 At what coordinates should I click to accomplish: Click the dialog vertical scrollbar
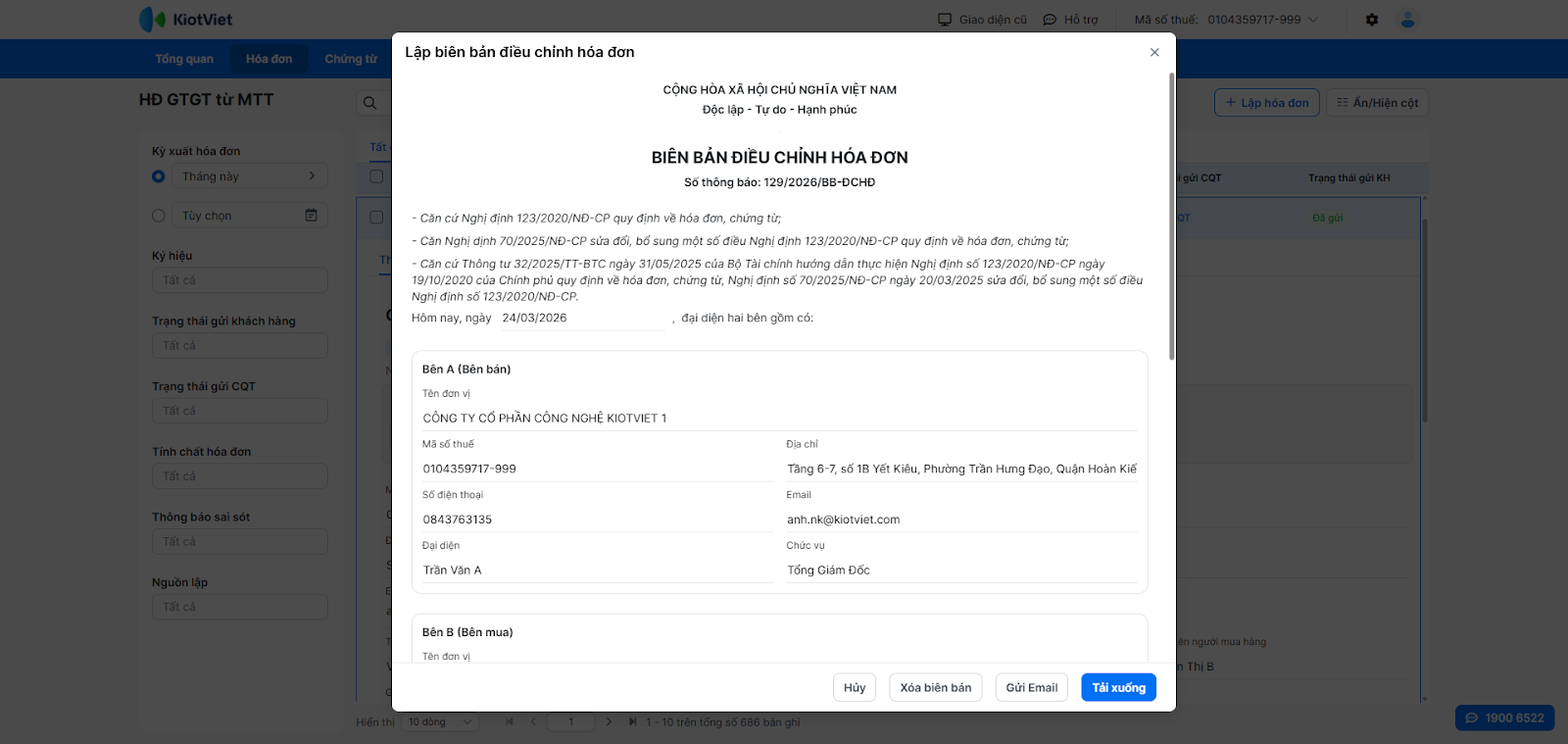coord(1171,216)
